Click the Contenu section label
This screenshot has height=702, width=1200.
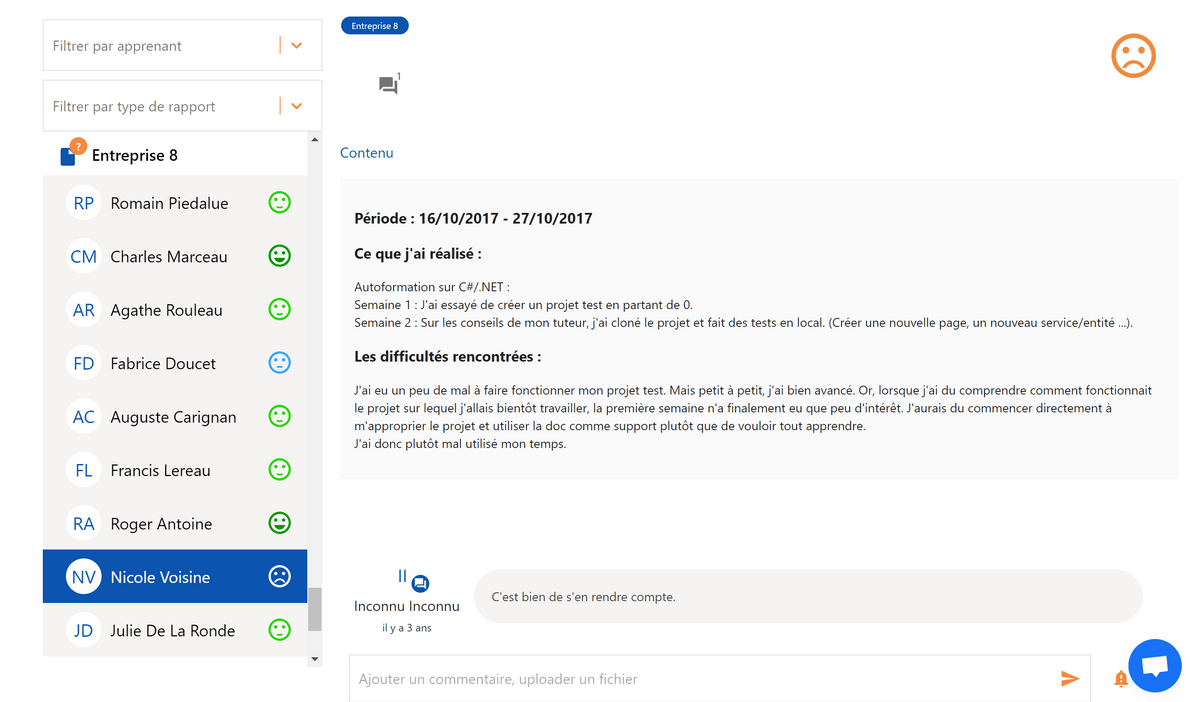pos(367,153)
